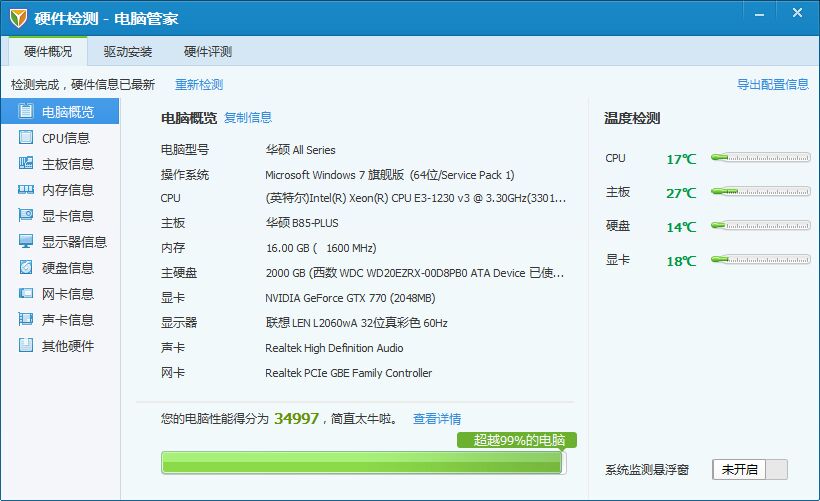This screenshot has height=501, width=820.
Task: Click the 复制信息 link
Action: (x=248, y=118)
